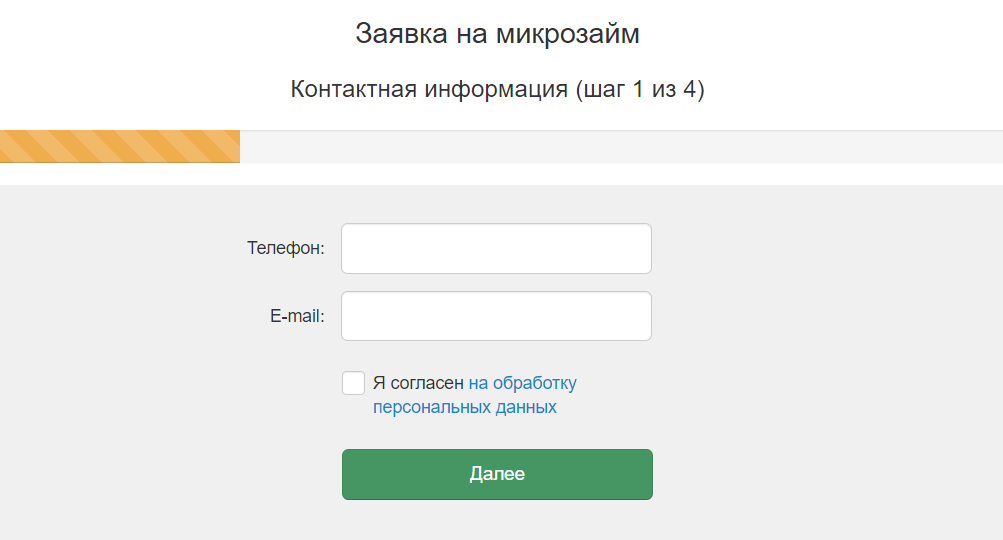The image size is (1003, 540).
Task: Tick the Я согласен consent checkbox
Action: pos(353,383)
